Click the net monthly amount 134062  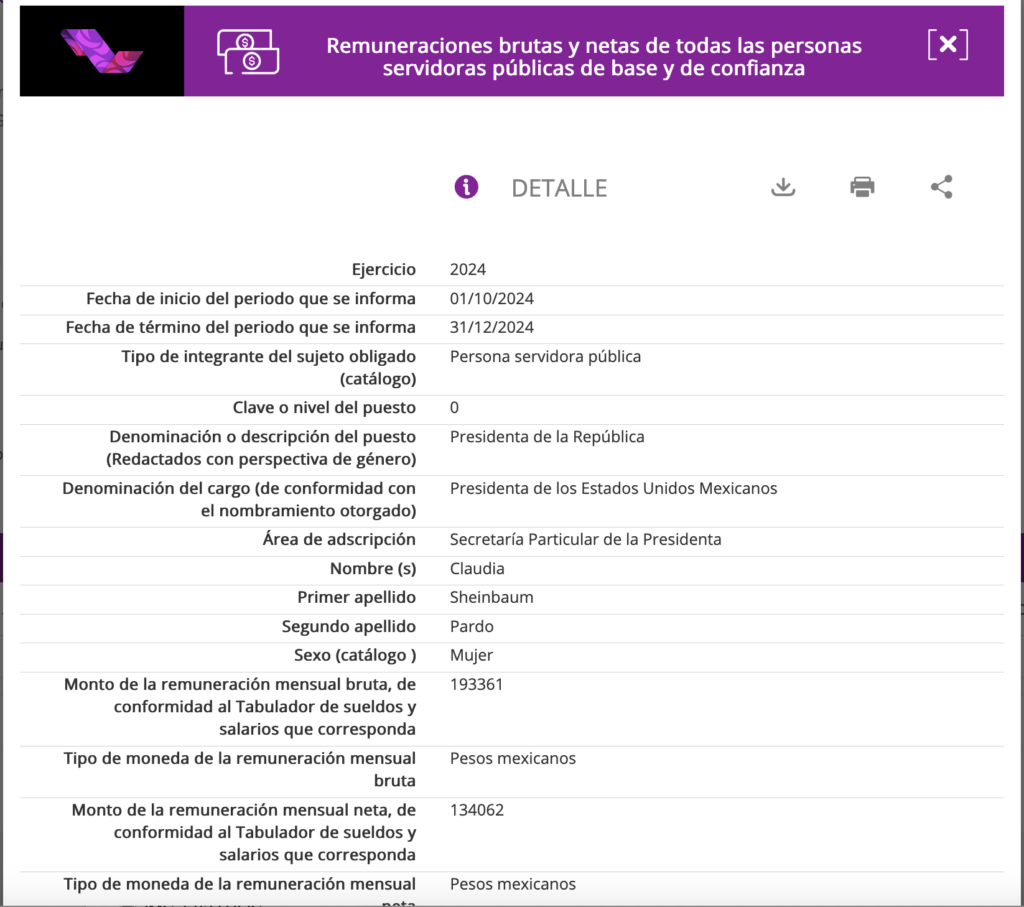[476, 809]
